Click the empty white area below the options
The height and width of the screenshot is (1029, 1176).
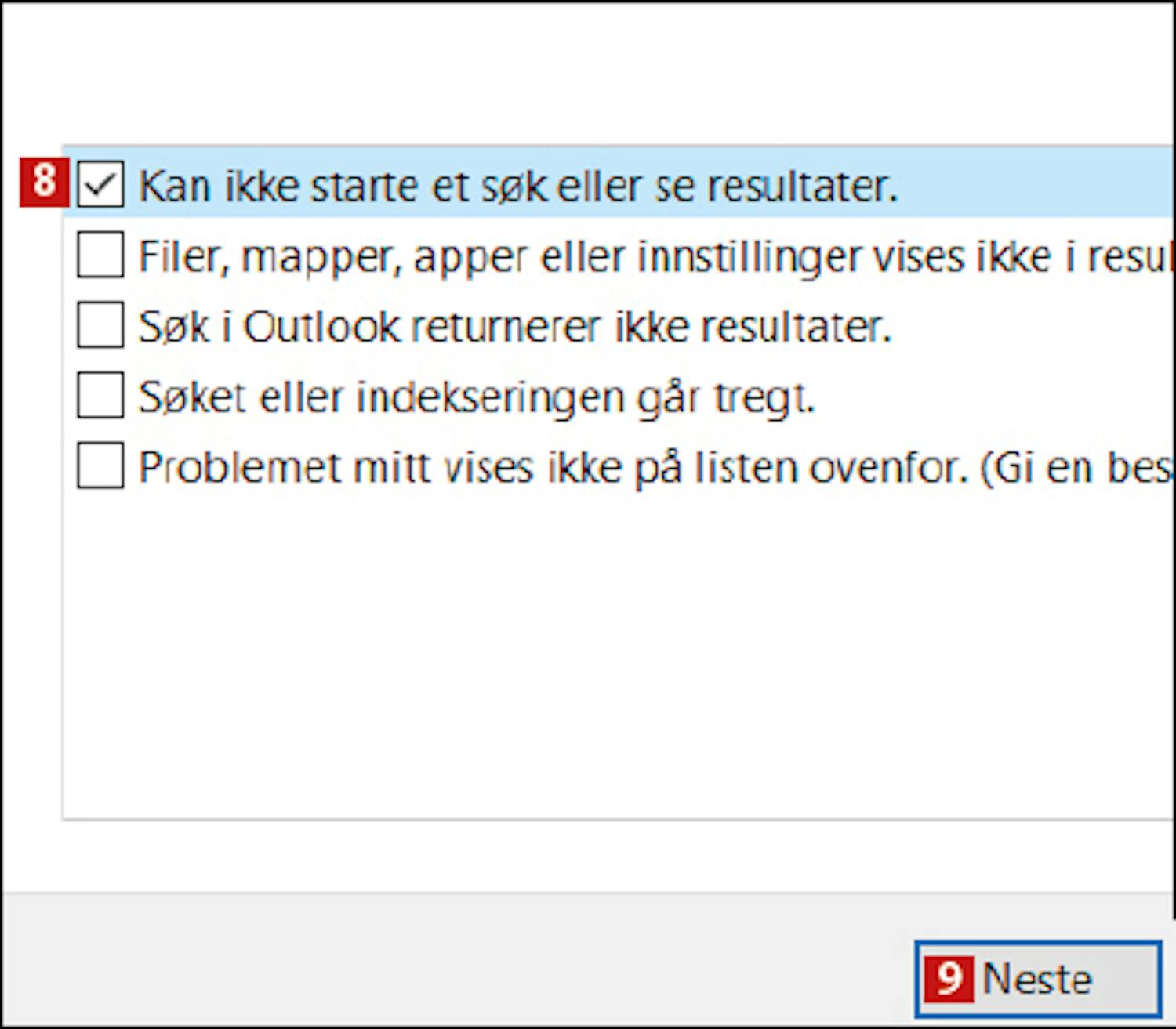tap(612, 658)
